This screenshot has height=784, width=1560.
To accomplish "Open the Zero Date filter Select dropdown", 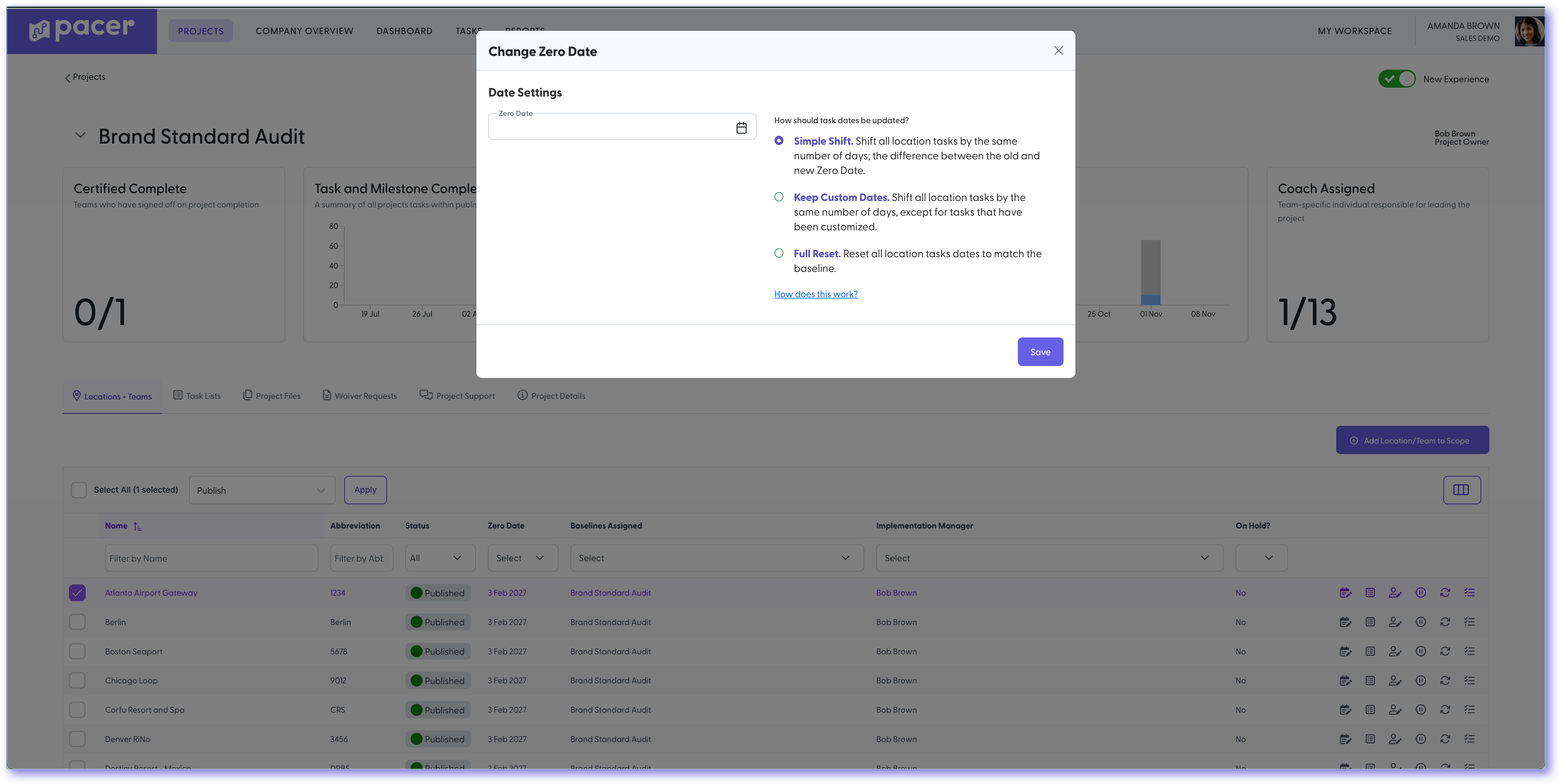I will click(x=523, y=558).
